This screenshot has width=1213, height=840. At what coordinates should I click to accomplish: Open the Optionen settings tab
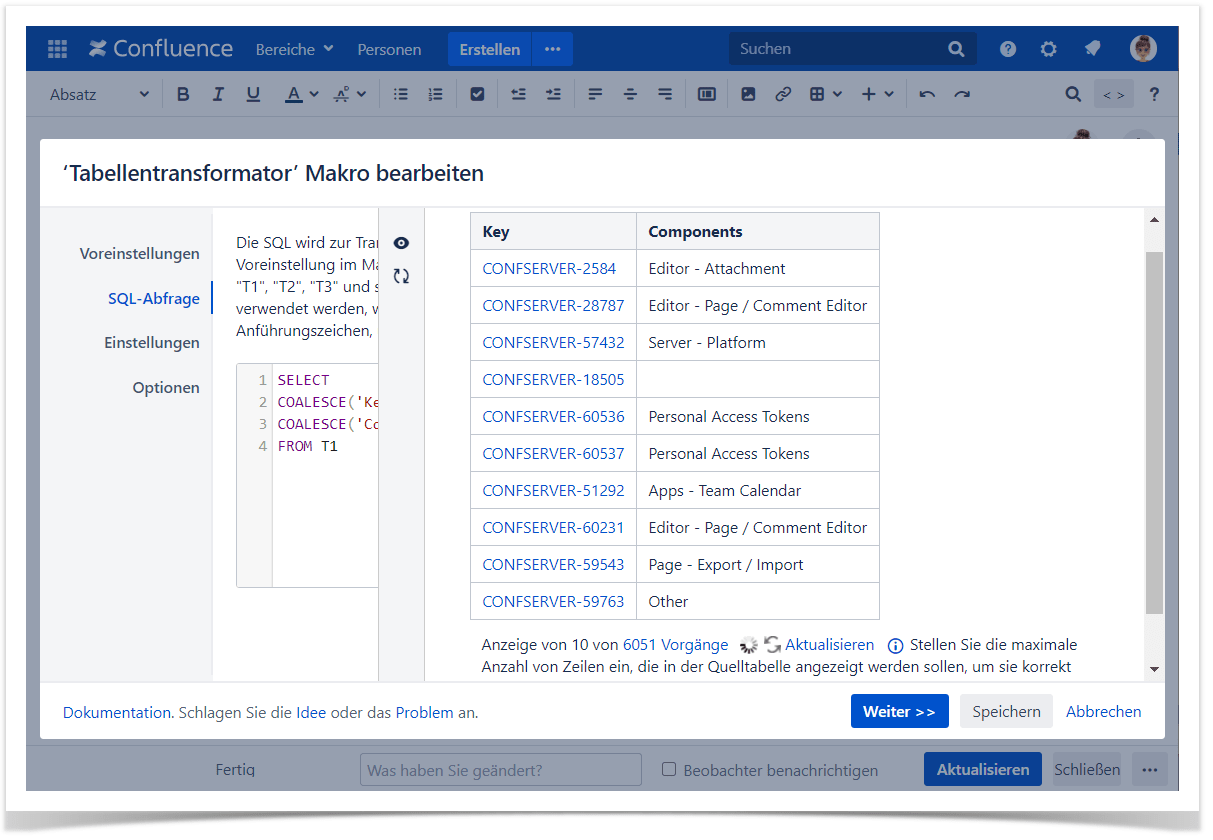point(166,387)
